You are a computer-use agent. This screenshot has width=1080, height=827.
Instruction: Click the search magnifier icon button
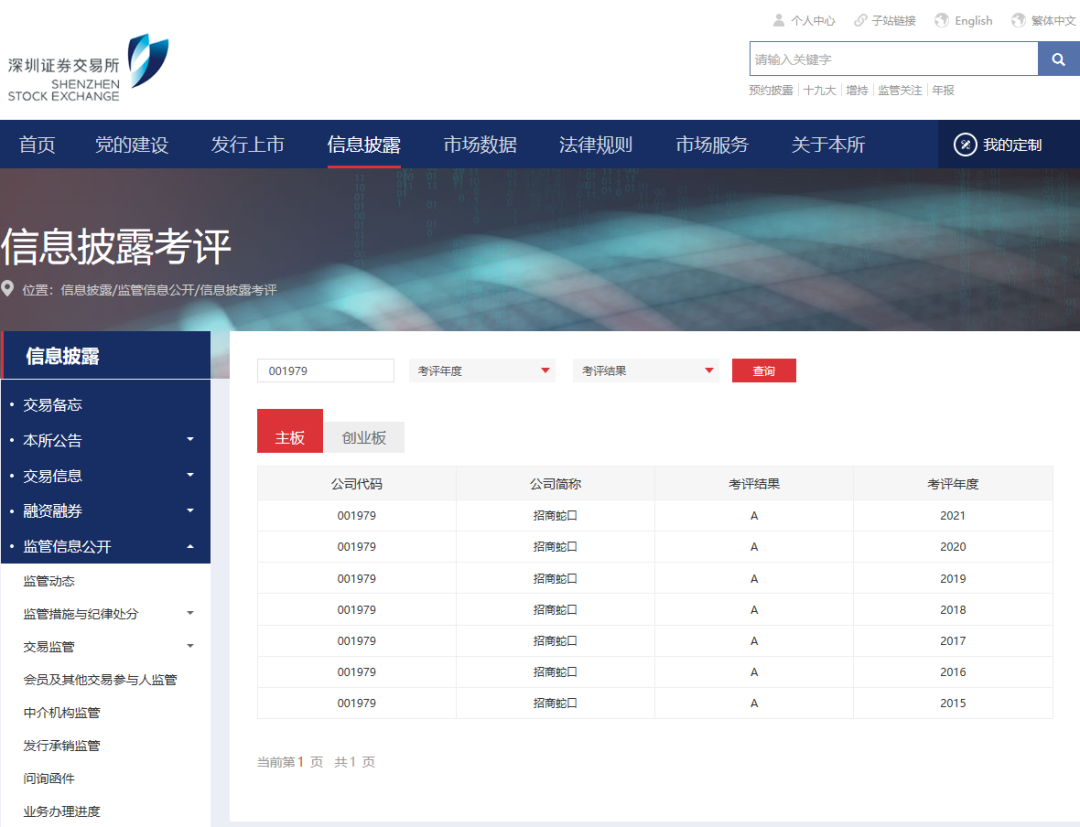1059,59
